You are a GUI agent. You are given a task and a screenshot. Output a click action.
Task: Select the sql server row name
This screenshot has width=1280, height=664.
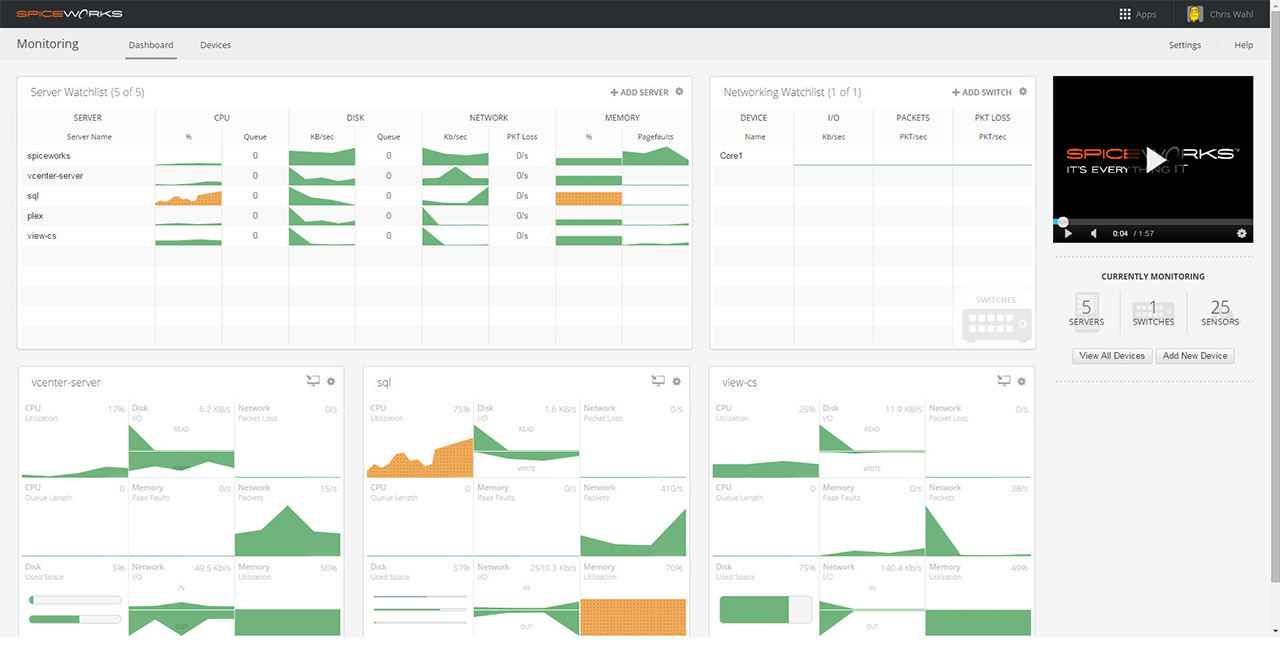pos(33,196)
